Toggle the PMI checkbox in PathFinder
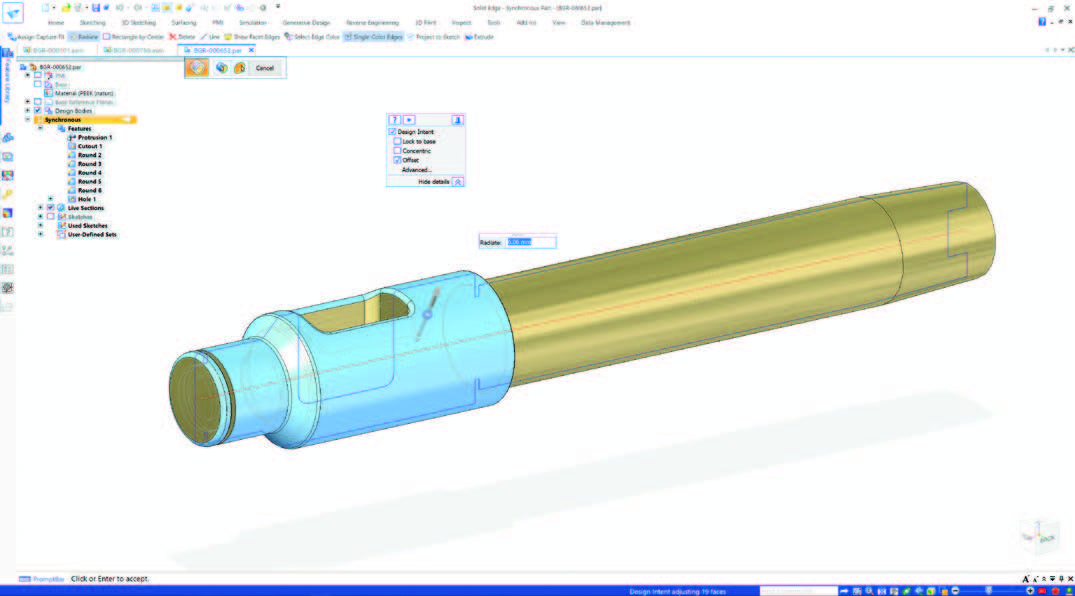 (38, 75)
